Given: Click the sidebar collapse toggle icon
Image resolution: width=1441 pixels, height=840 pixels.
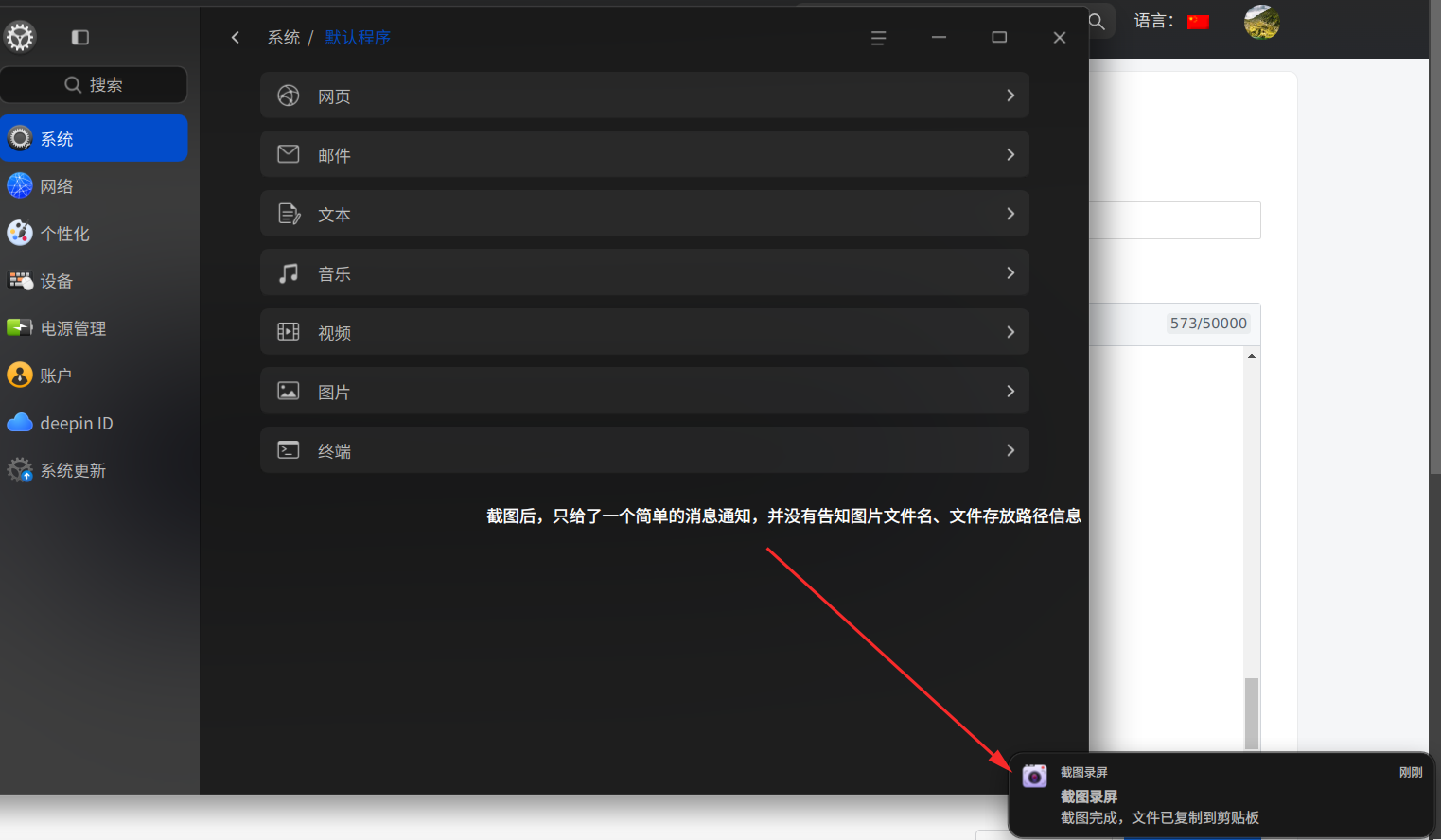Looking at the screenshot, I should tap(80, 37).
